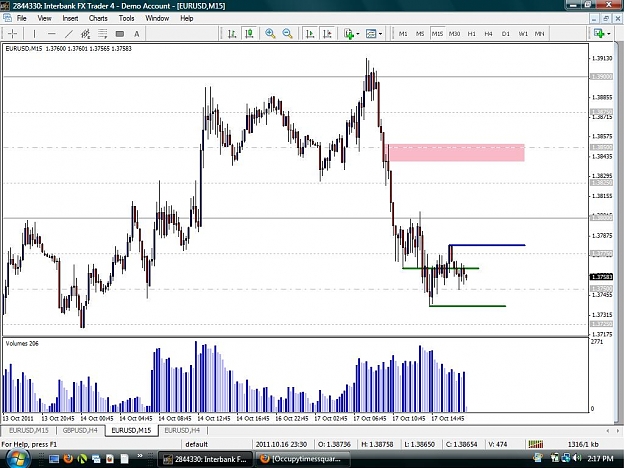
Task: Launch Firefox from the quick launch bar
Action: (68, 459)
